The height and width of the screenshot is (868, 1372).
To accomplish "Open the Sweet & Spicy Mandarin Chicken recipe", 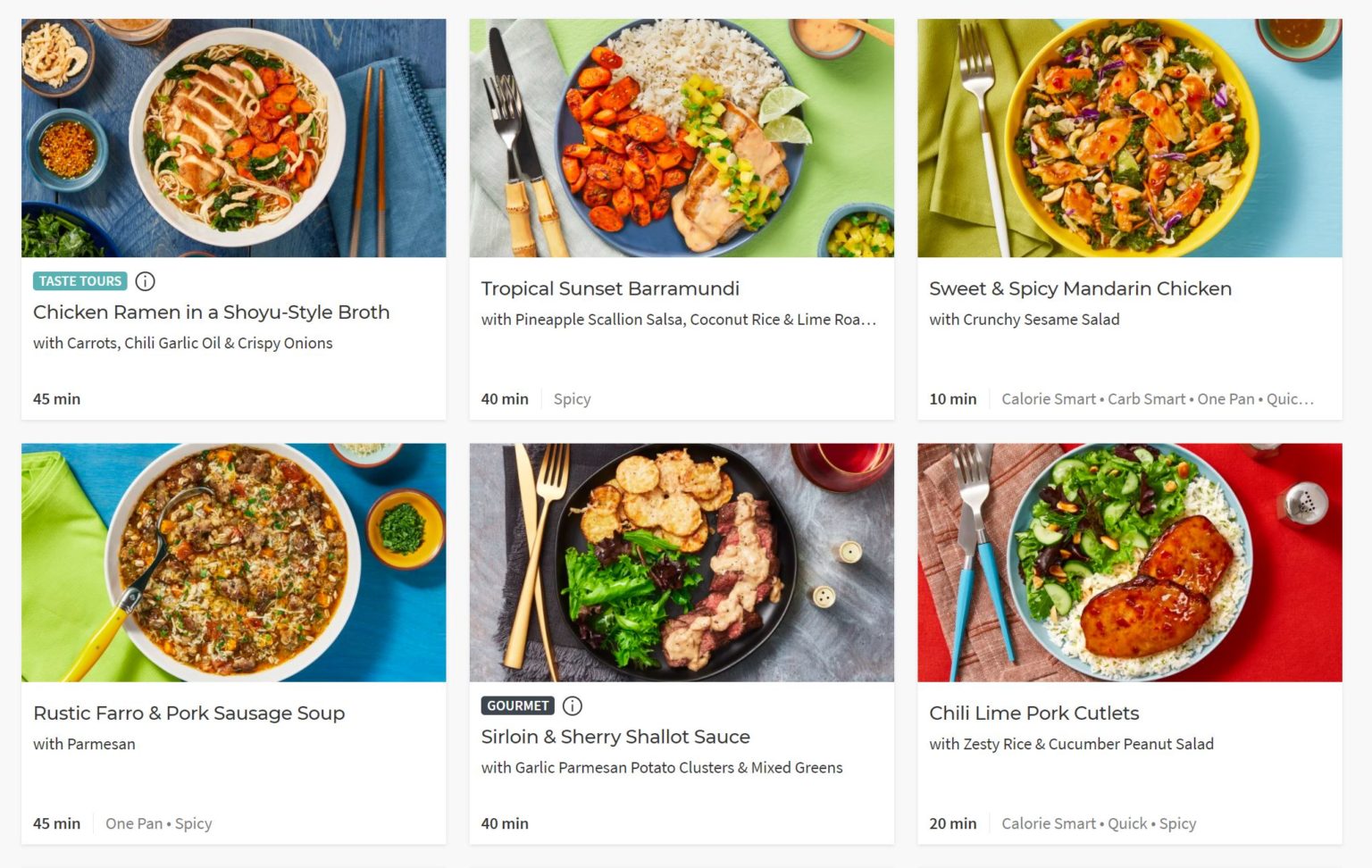I will click(1080, 288).
